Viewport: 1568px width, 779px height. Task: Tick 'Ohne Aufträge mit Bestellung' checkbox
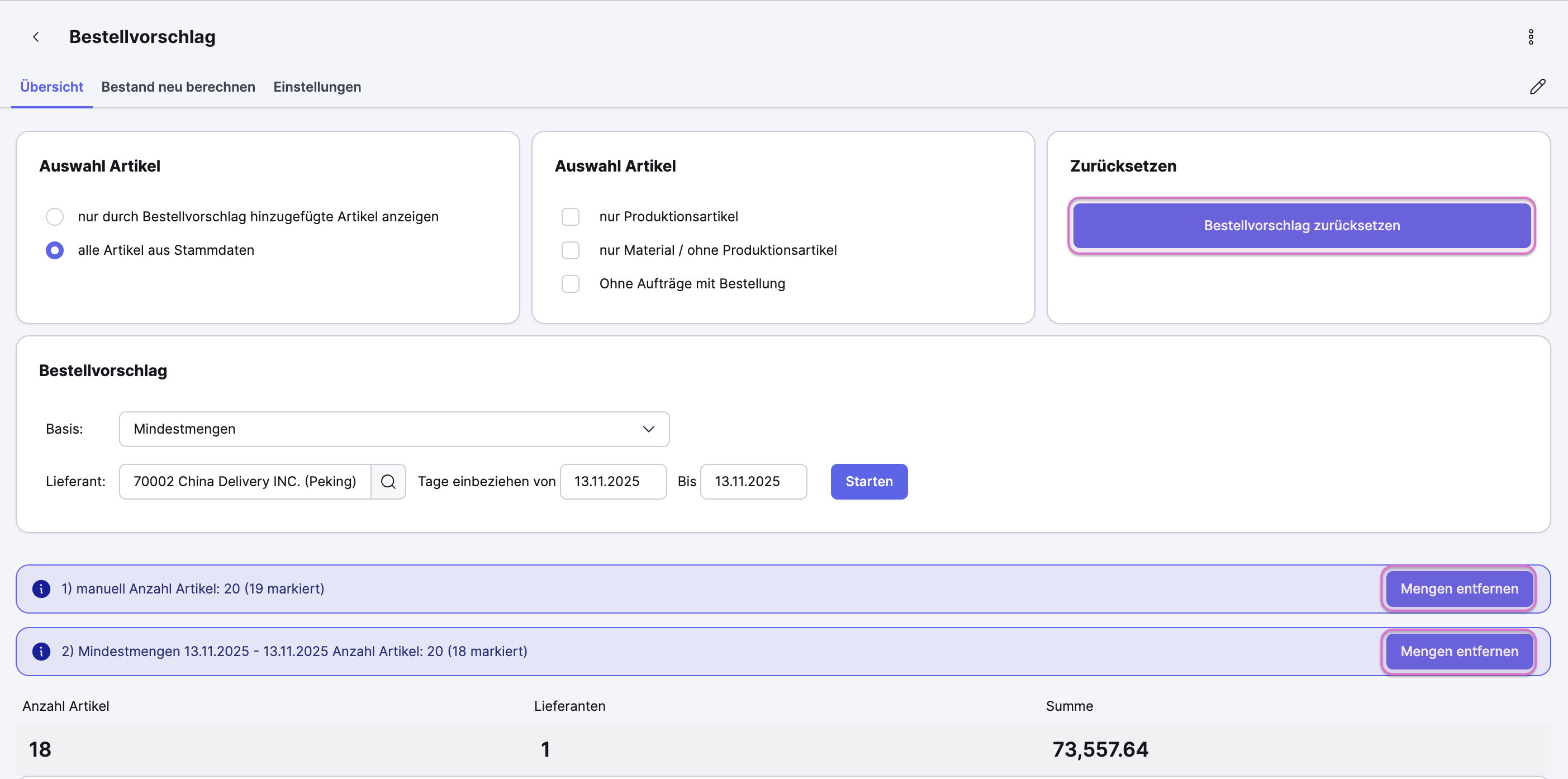(571, 284)
